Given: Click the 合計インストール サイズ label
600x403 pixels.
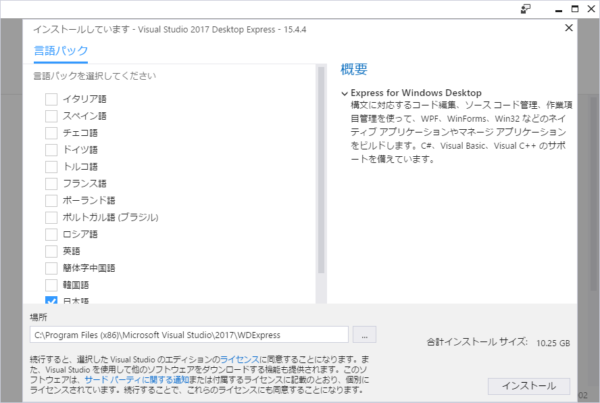Looking at the screenshot, I should [x=477, y=342].
